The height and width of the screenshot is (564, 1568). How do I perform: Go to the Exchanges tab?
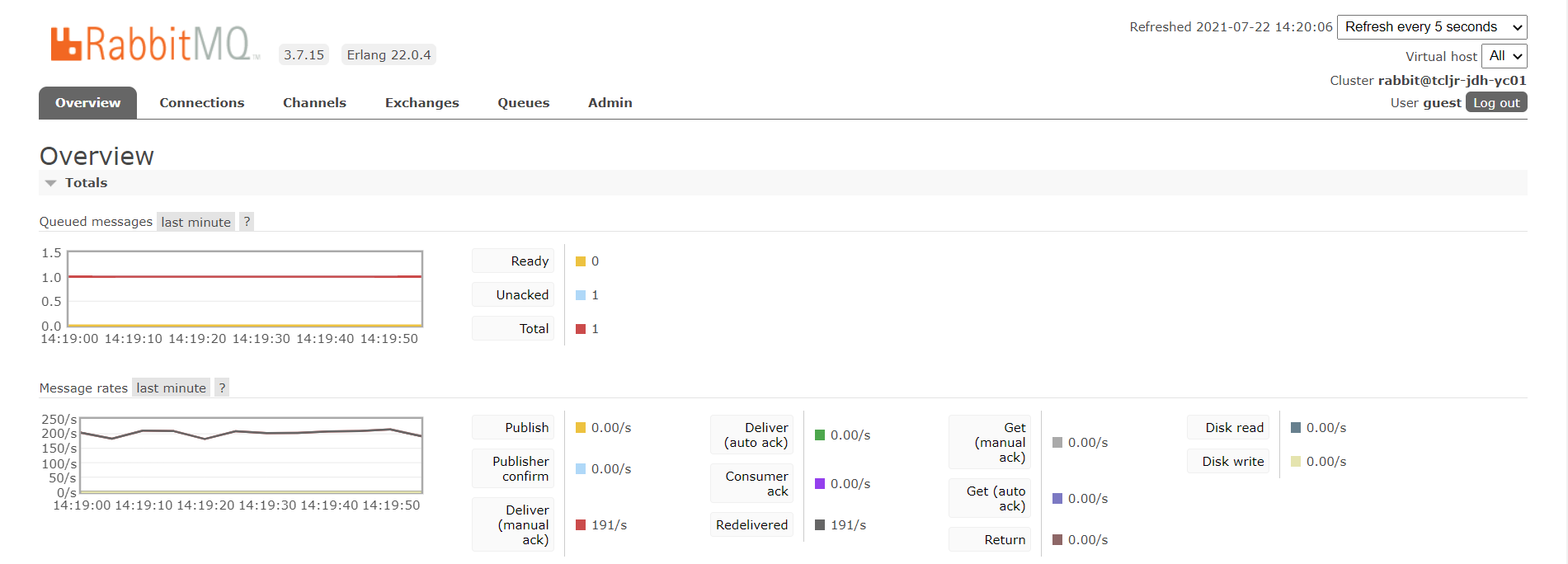421,103
